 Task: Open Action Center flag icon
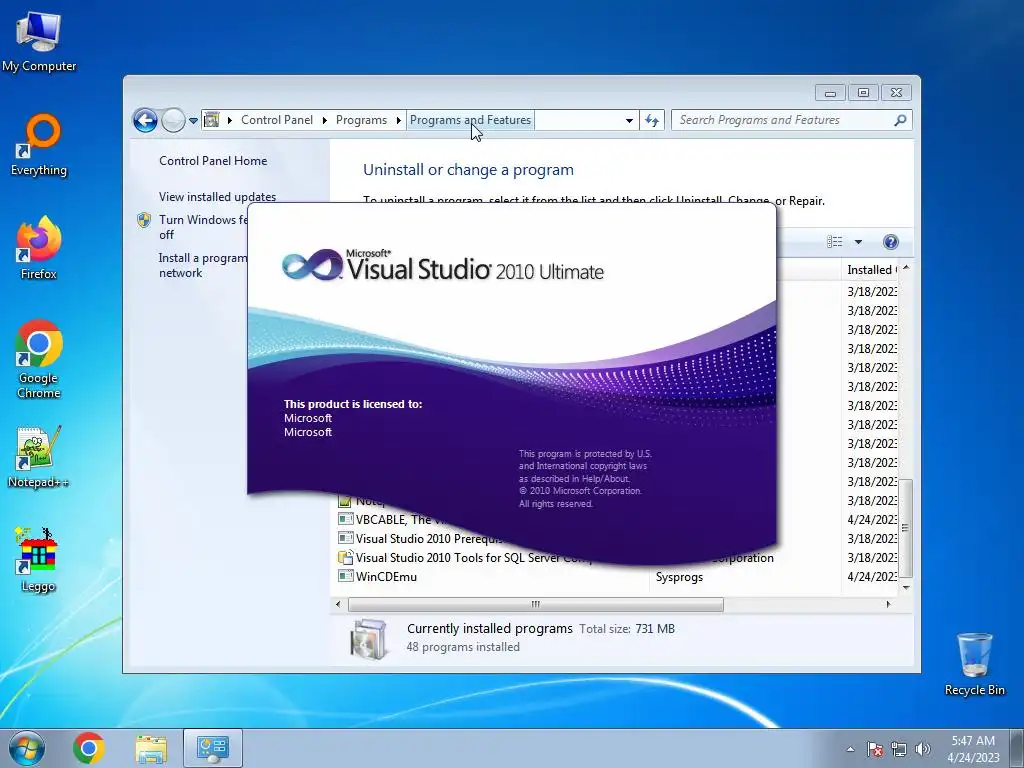pyautogui.click(x=875, y=749)
